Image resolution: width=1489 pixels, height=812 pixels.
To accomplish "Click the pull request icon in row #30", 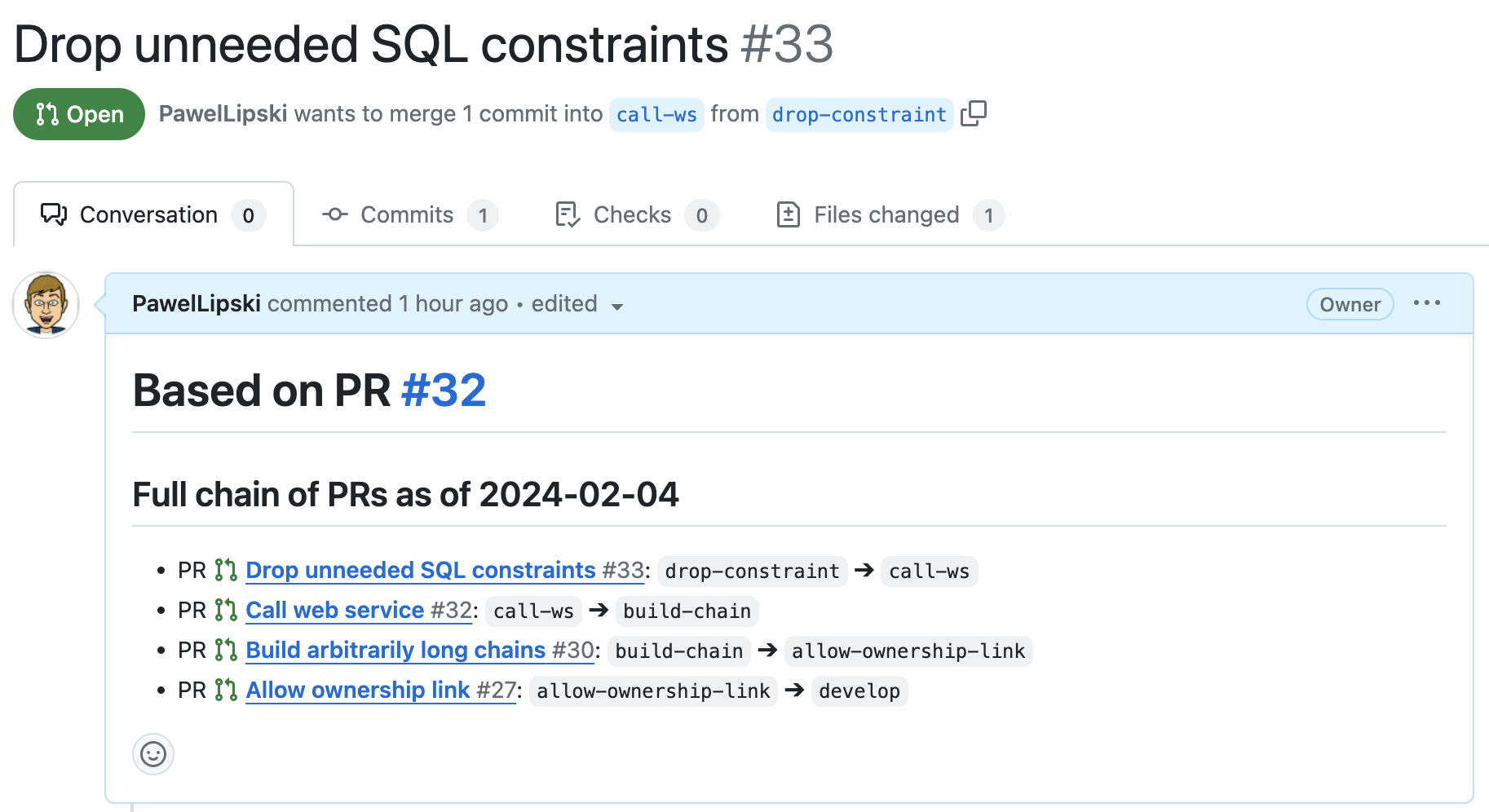I will click(226, 650).
